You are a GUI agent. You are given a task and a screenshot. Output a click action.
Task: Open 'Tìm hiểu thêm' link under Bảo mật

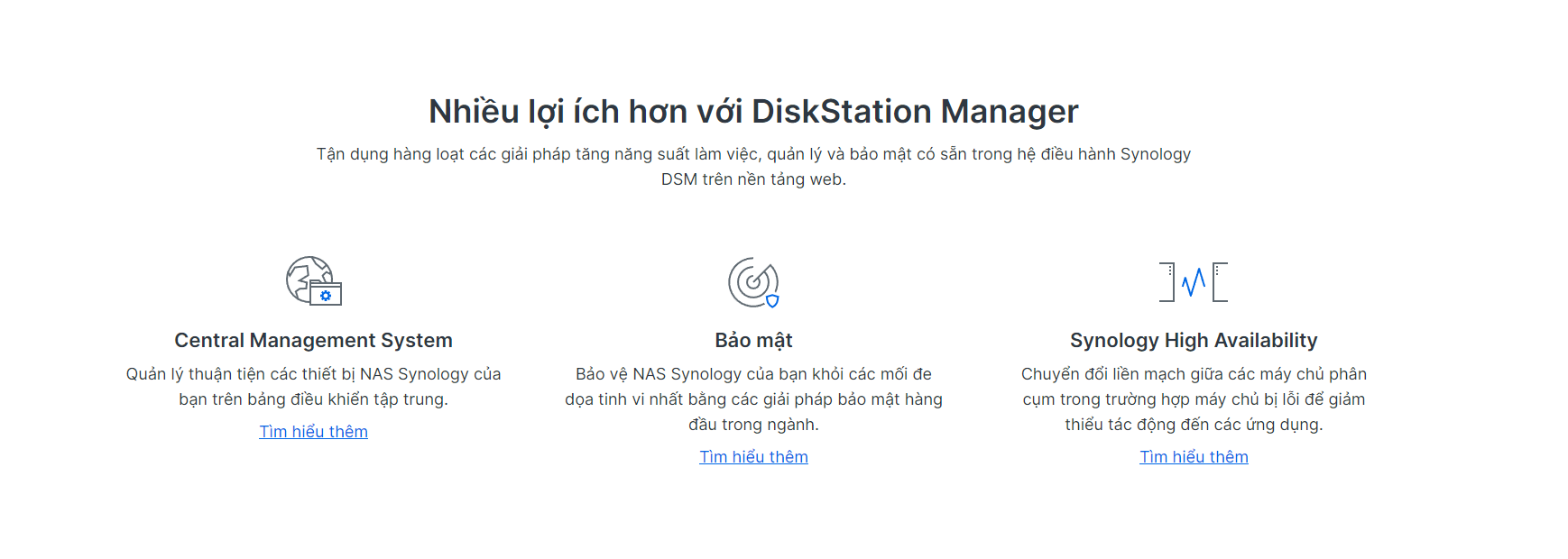[753, 457]
